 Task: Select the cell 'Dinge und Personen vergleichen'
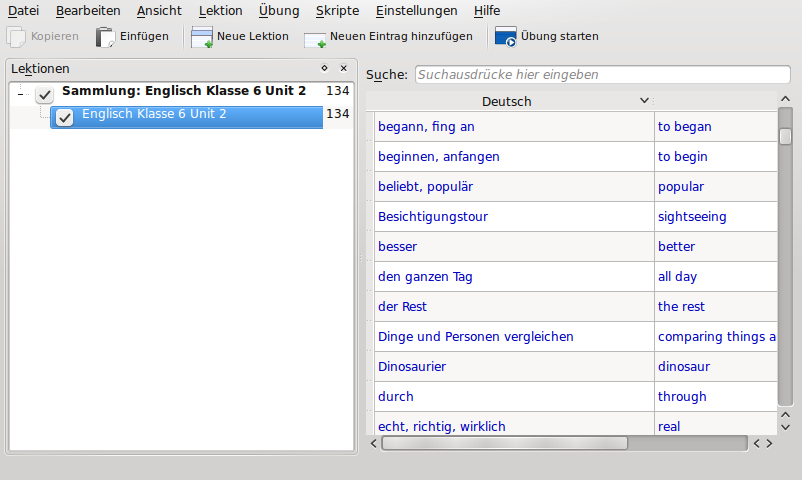[x=514, y=337]
